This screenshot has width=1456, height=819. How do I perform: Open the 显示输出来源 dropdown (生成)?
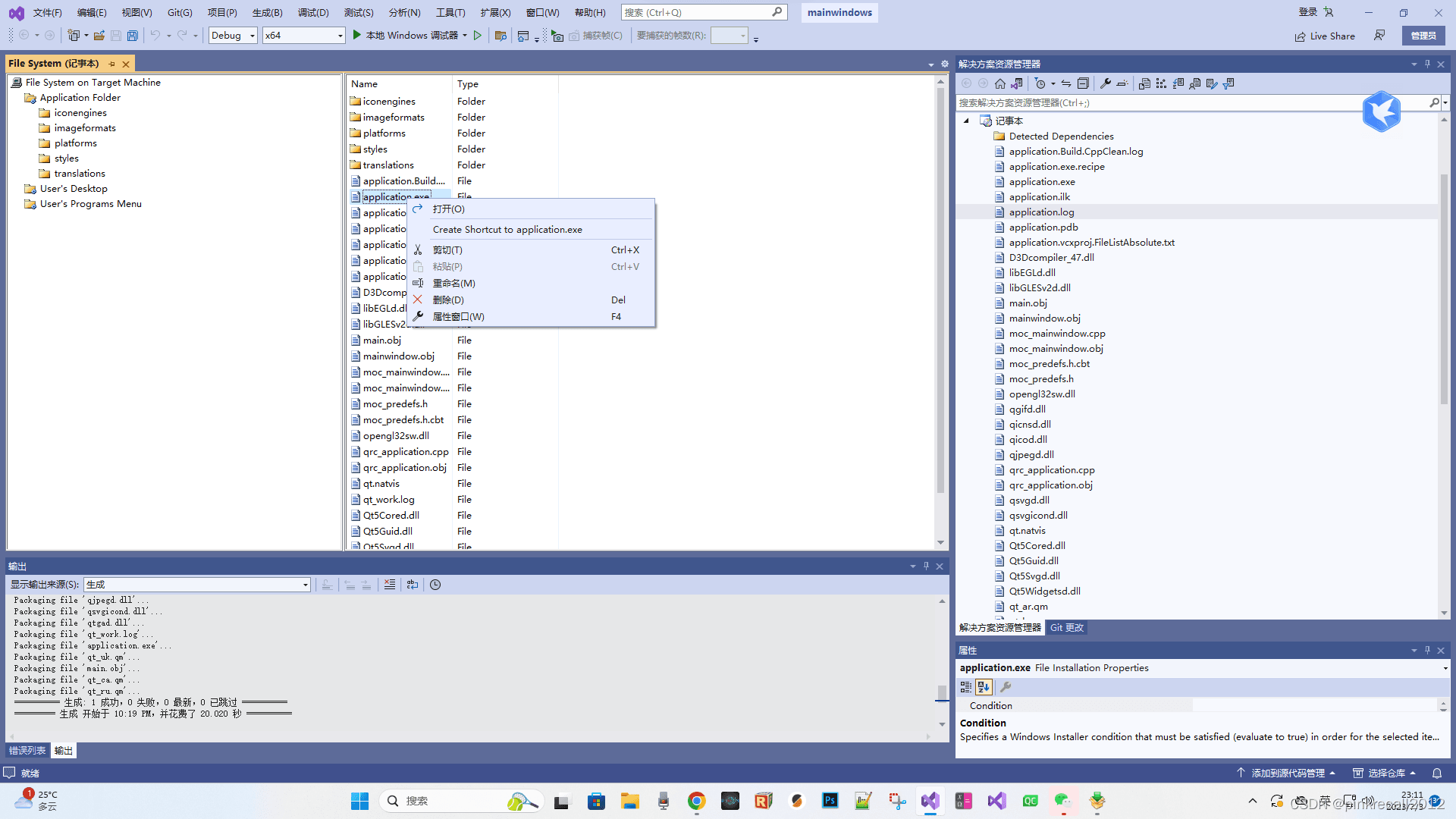197,585
